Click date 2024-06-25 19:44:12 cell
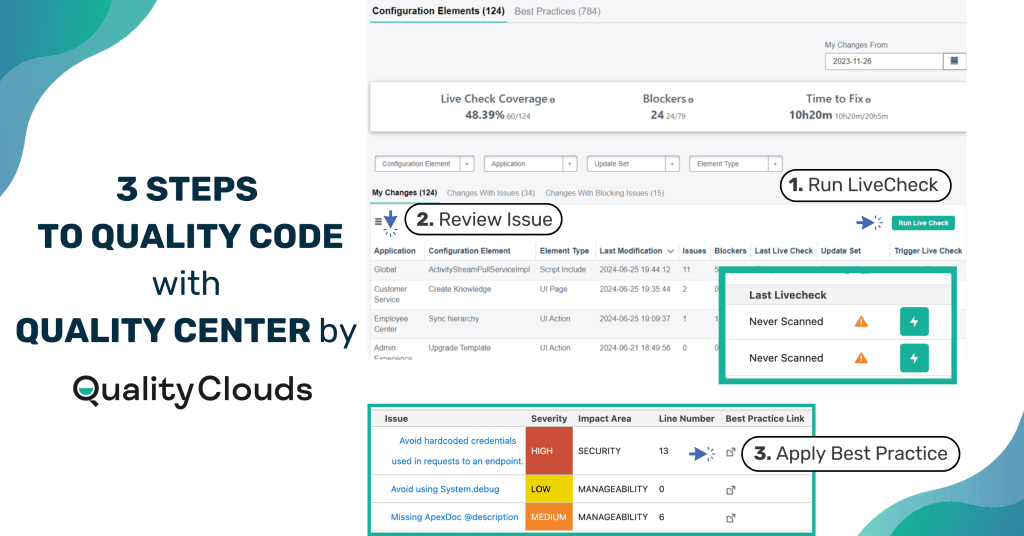Viewport: 1024px width, 536px height. 635,269
